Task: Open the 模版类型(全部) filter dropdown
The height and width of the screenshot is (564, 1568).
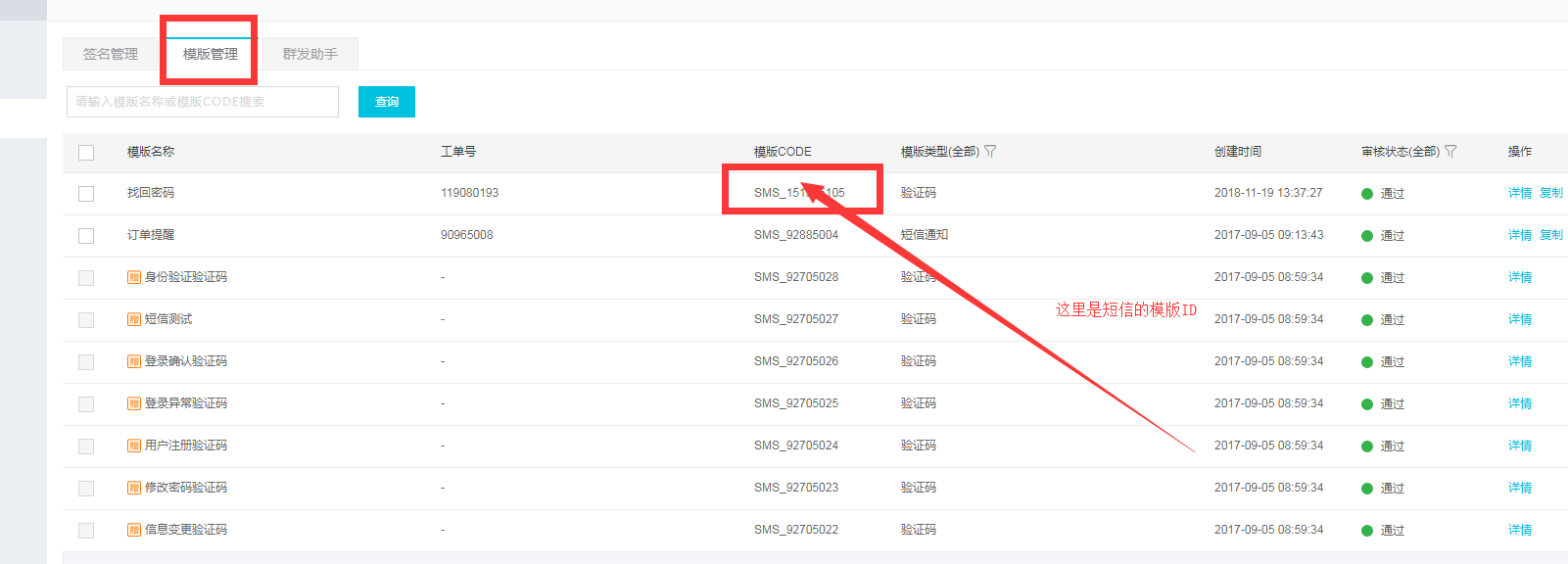Action: (990, 152)
